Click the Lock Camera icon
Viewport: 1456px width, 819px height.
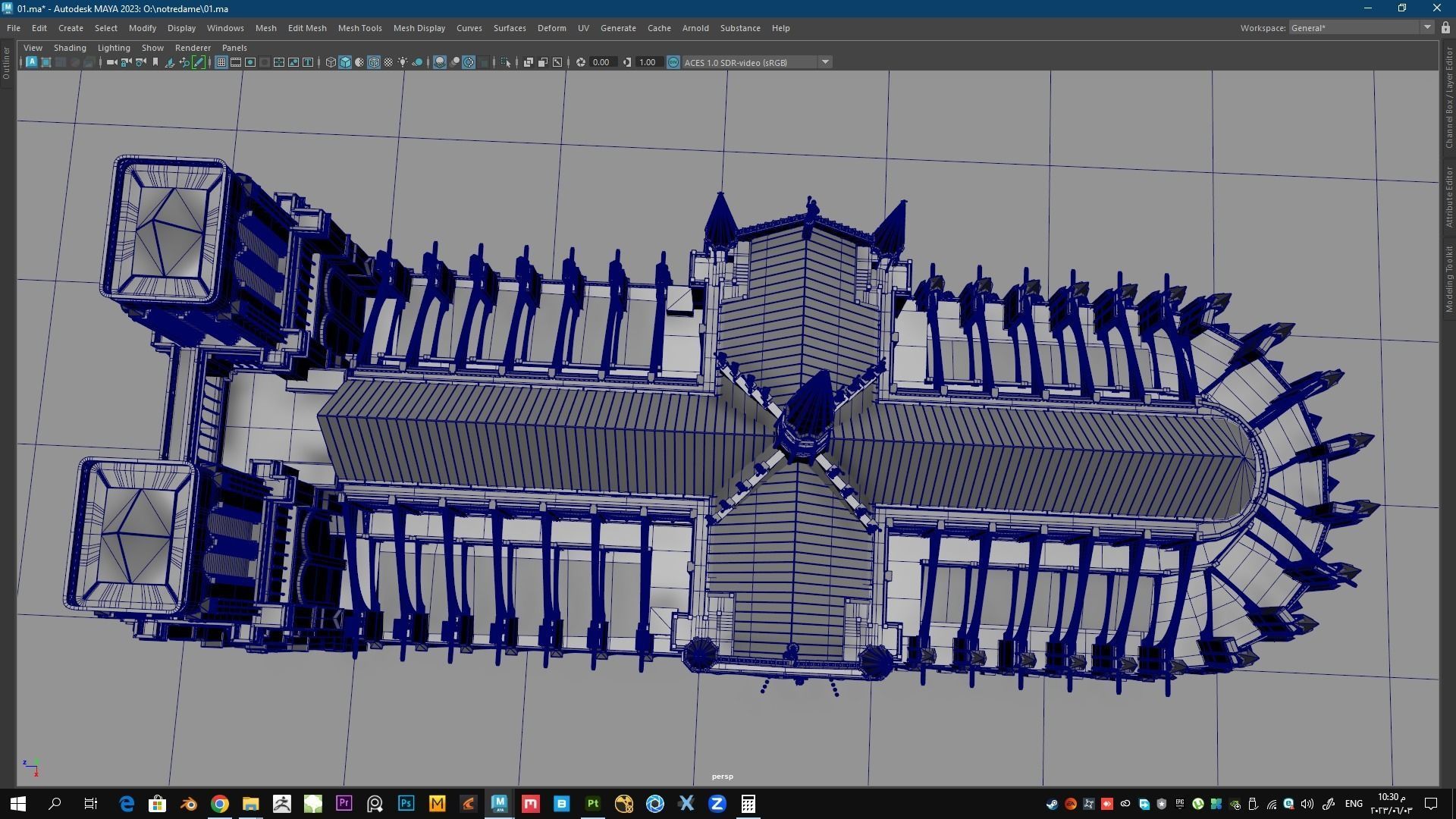[x=126, y=62]
